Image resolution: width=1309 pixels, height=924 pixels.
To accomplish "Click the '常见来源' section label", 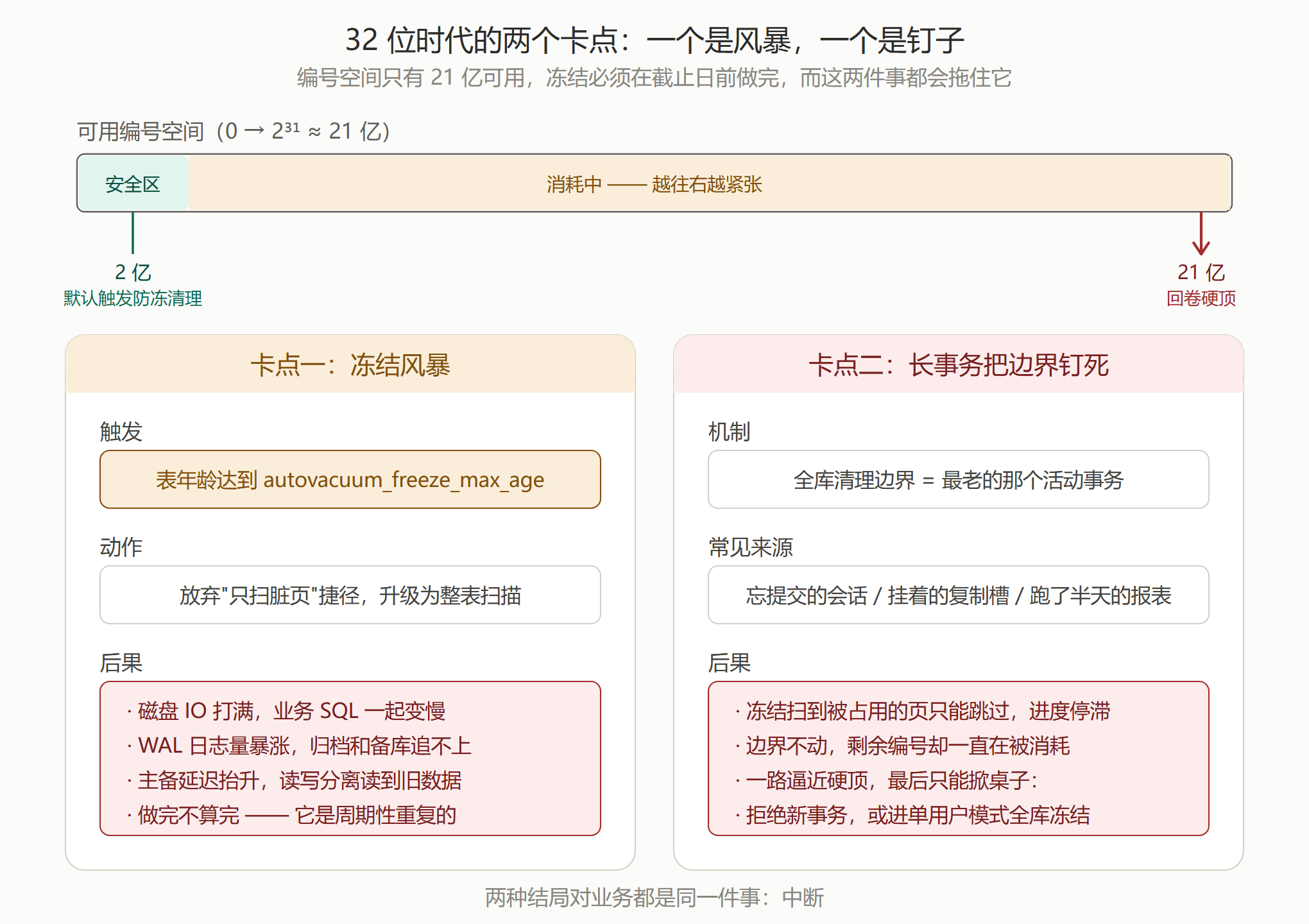I will pyautogui.click(x=751, y=547).
